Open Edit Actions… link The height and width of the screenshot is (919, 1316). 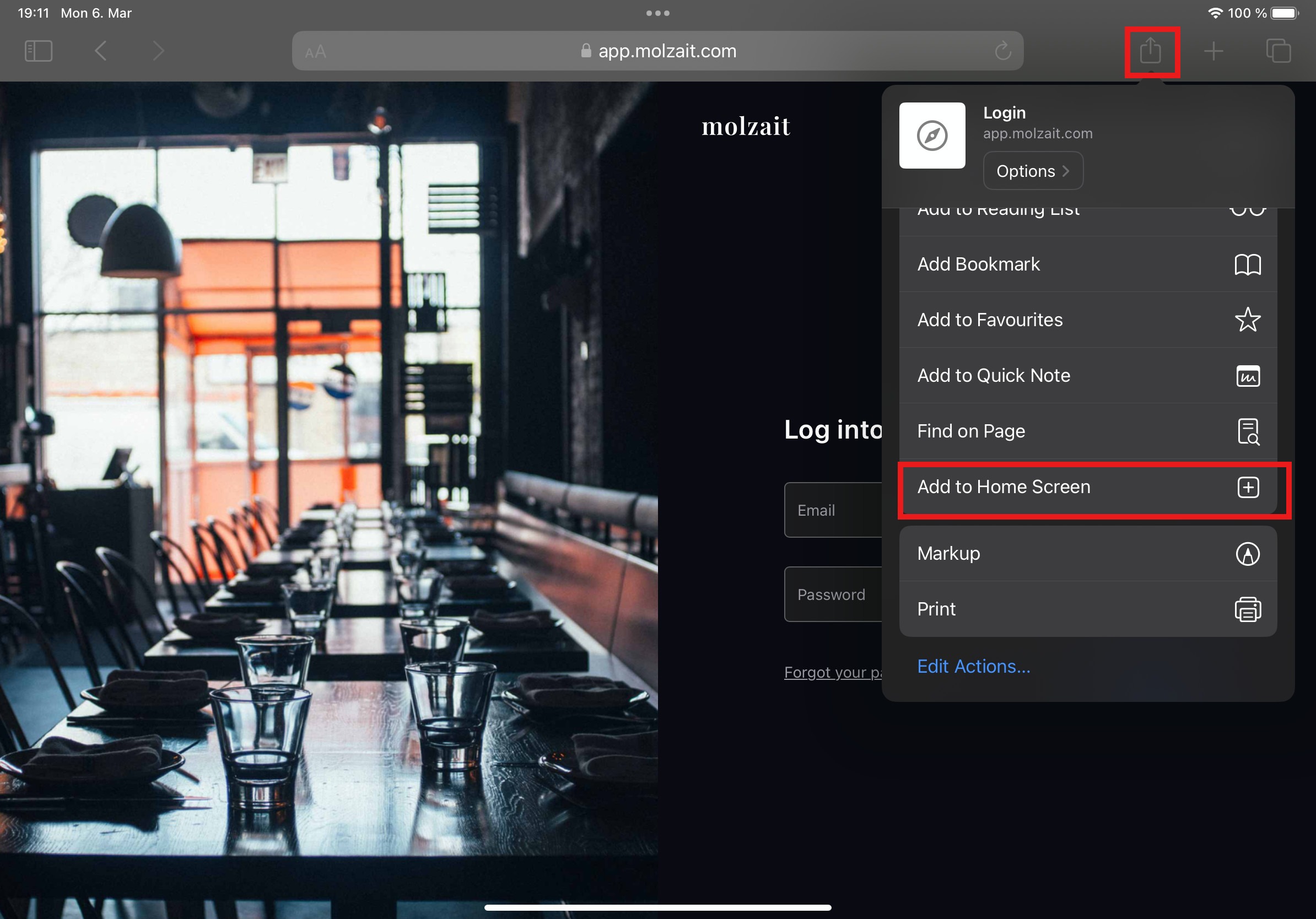coord(973,666)
